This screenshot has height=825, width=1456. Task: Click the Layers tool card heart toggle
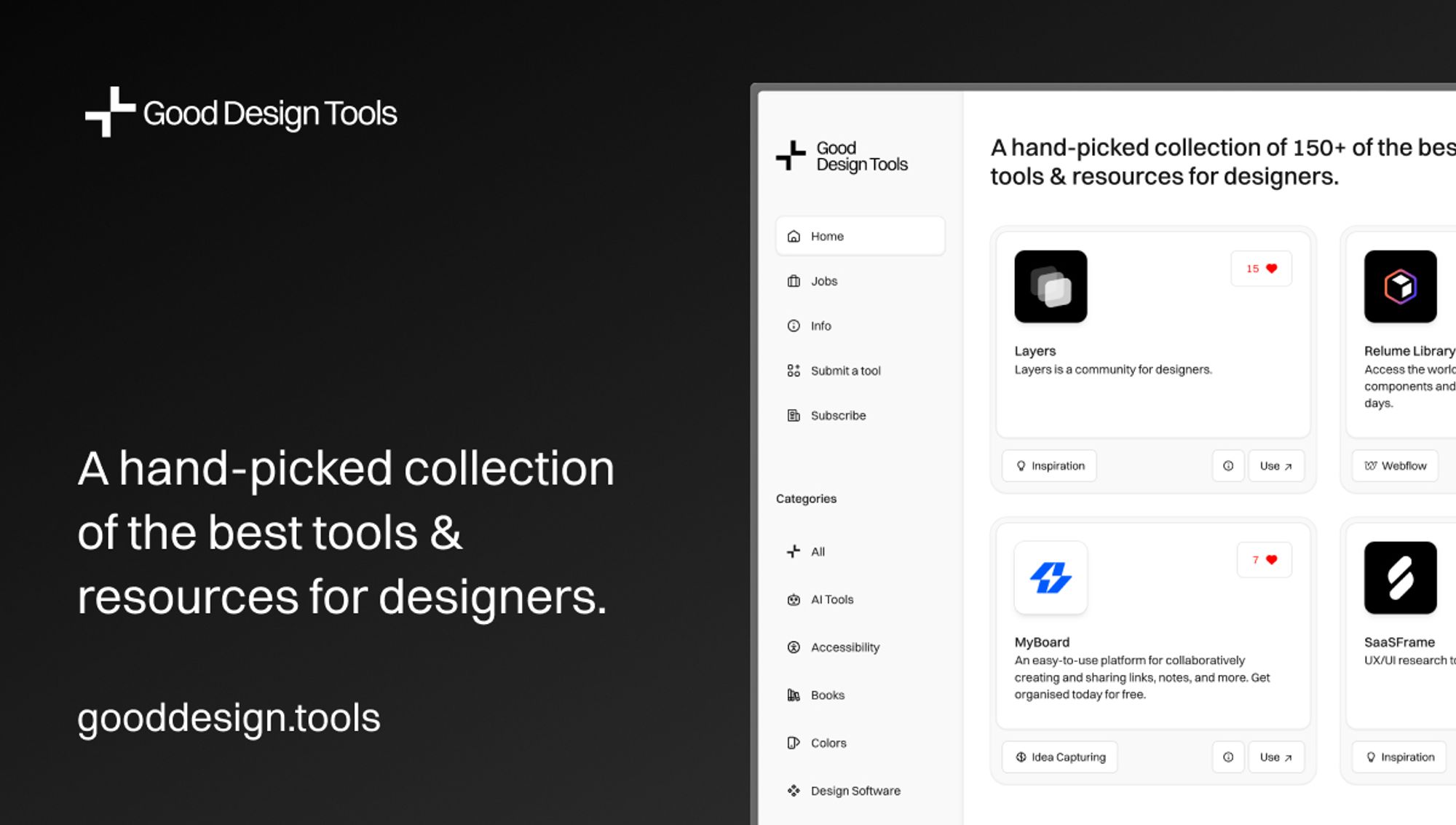point(1262,268)
